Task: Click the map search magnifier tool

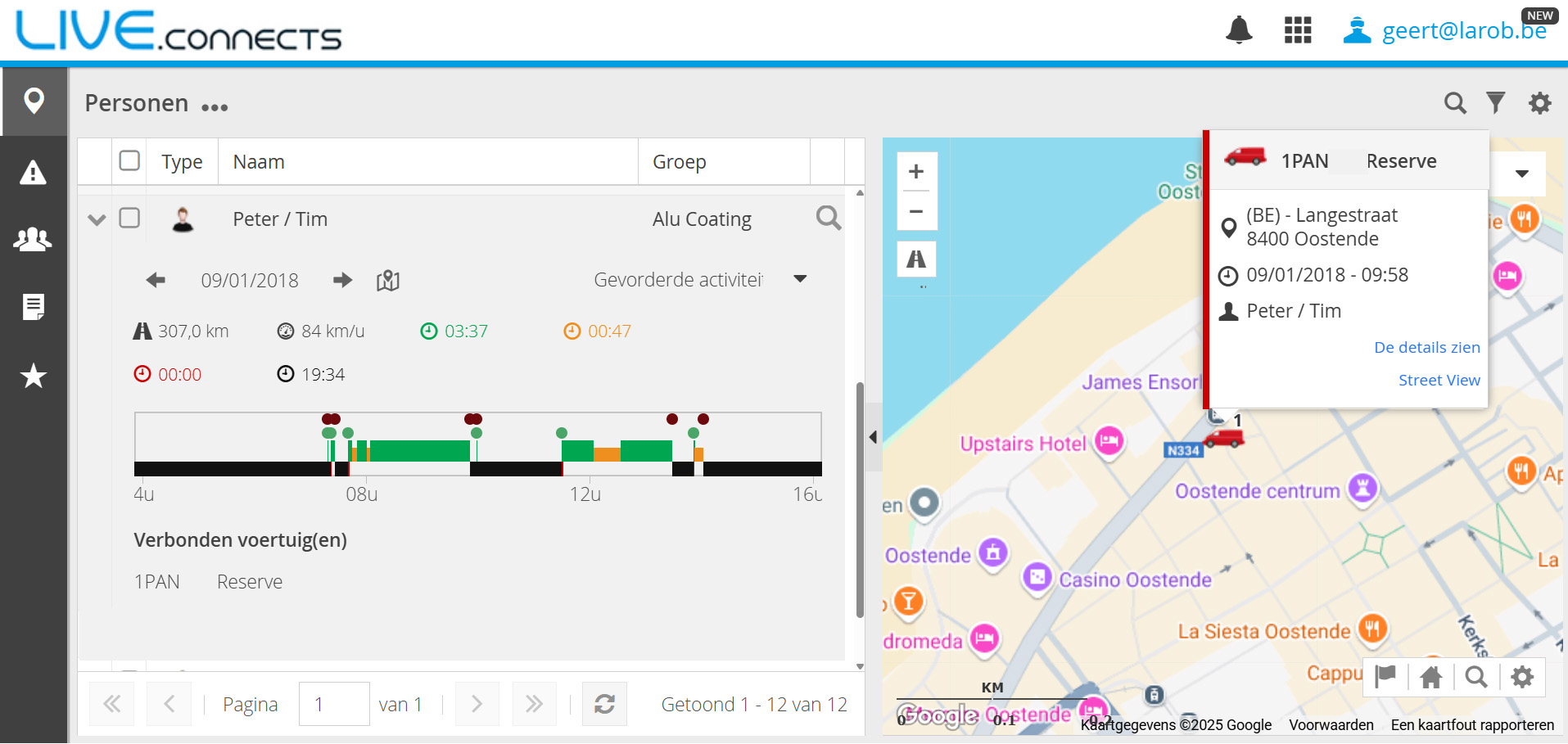Action: point(1476,677)
